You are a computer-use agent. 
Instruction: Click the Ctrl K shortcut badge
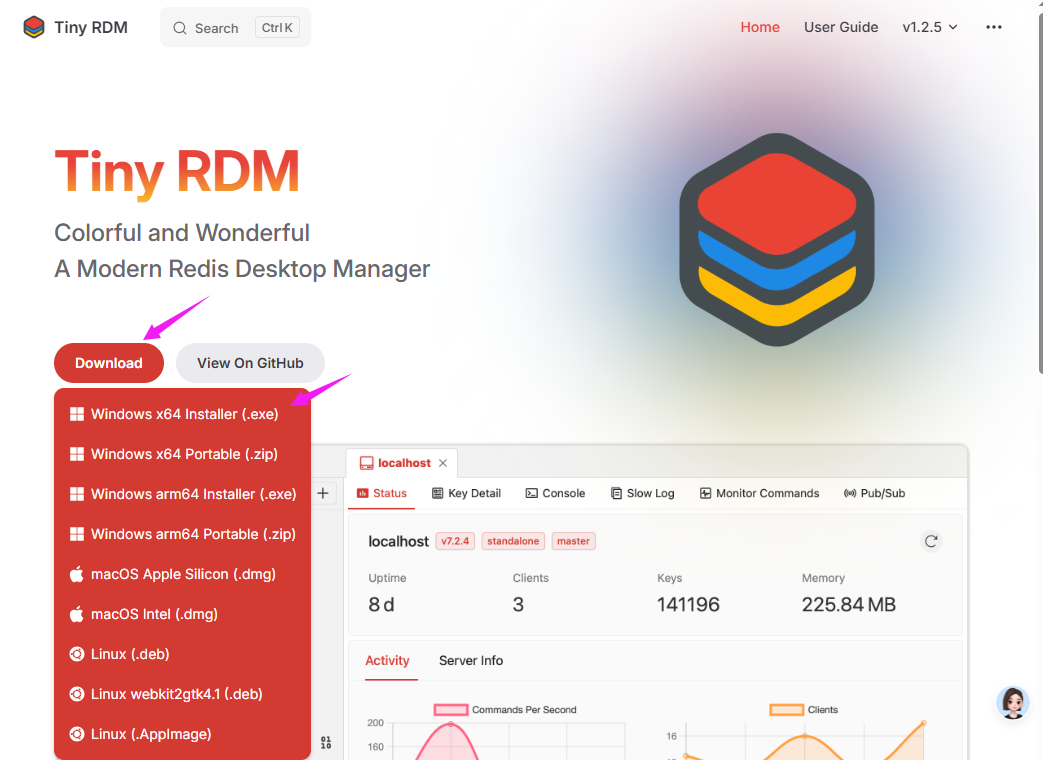(277, 27)
